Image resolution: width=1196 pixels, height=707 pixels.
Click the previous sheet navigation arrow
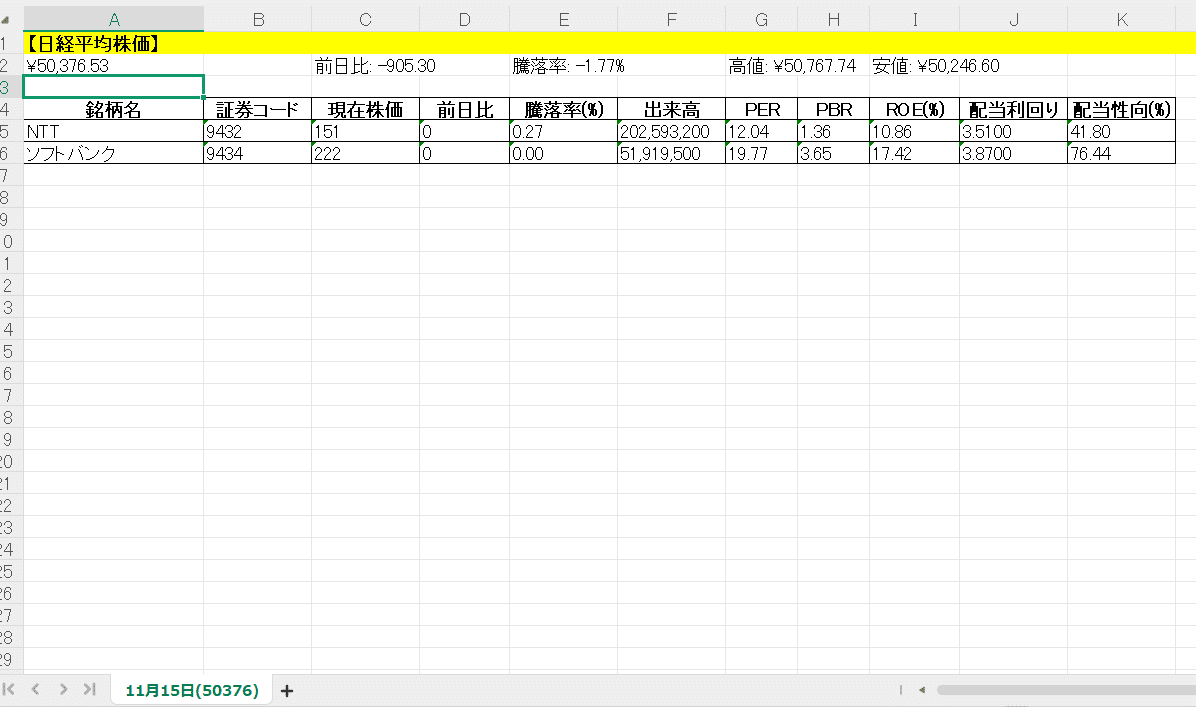point(36,689)
